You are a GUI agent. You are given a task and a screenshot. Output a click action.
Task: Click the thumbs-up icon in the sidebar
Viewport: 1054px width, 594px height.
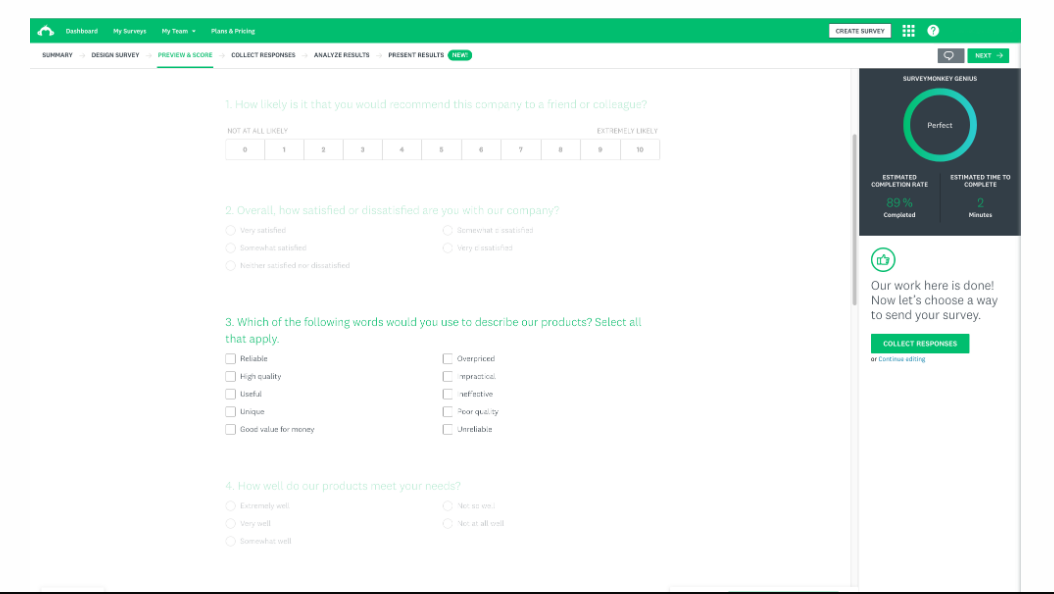(x=883, y=259)
